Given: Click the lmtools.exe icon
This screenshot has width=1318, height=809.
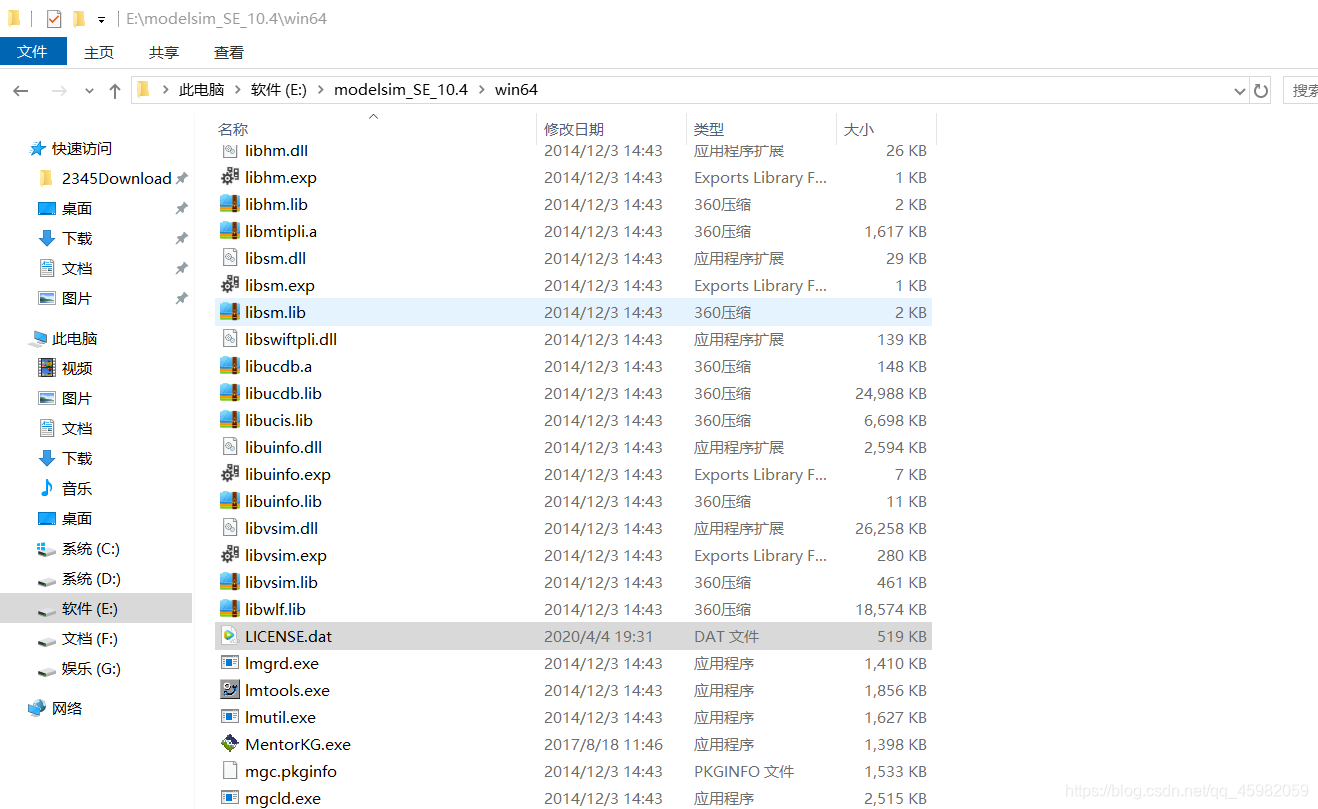Looking at the screenshot, I should 230,690.
